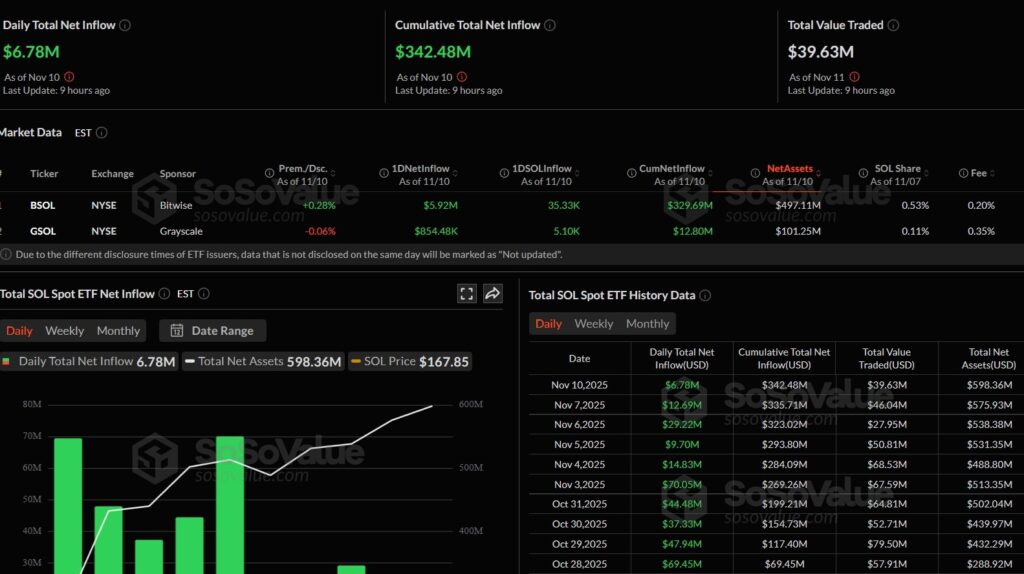Click Cumulative Total Net Inflow(USD) column header
The width and height of the screenshot is (1024, 574).
(784, 359)
